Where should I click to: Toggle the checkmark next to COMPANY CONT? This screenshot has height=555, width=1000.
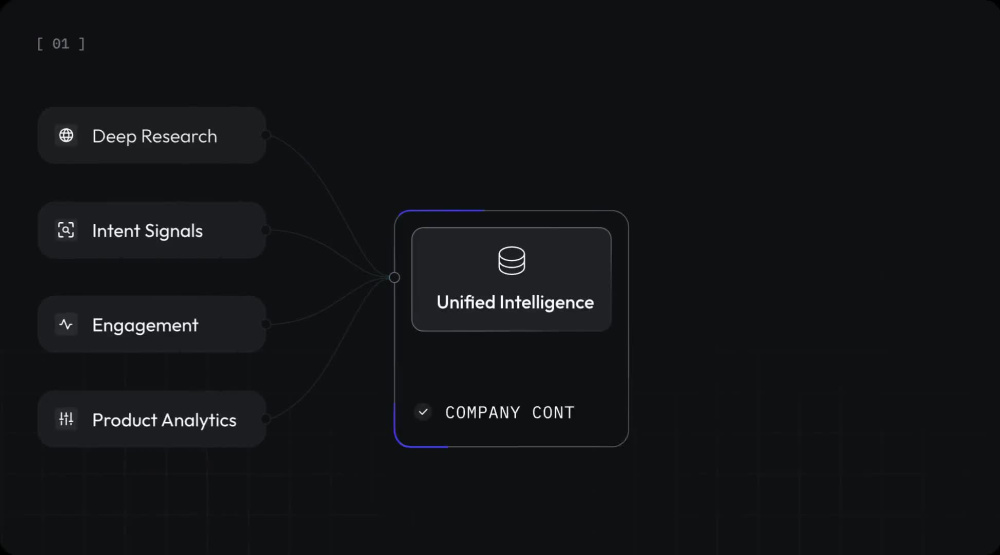[x=423, y=412]
